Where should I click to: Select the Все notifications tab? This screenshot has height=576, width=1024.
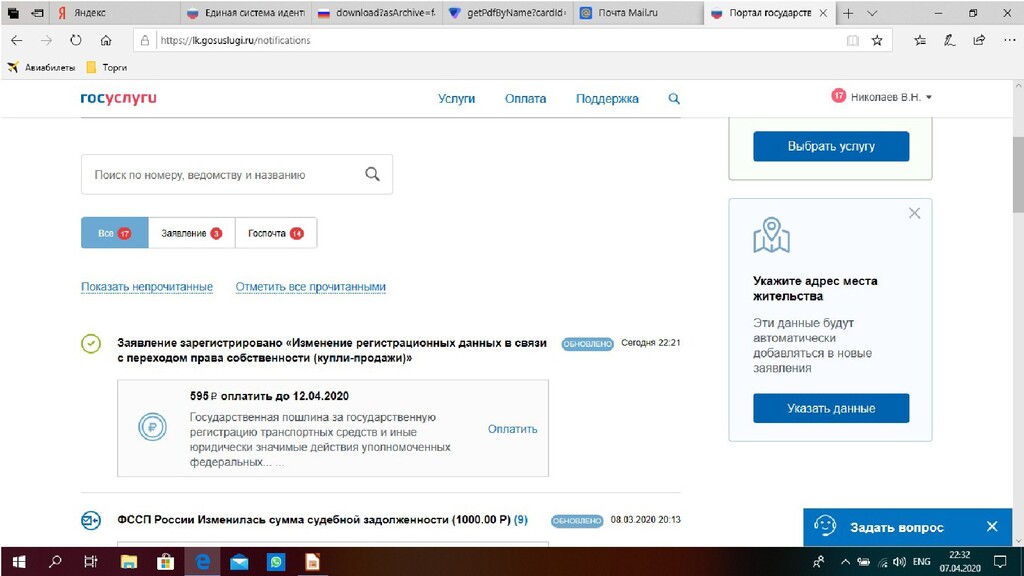point(114,233)
